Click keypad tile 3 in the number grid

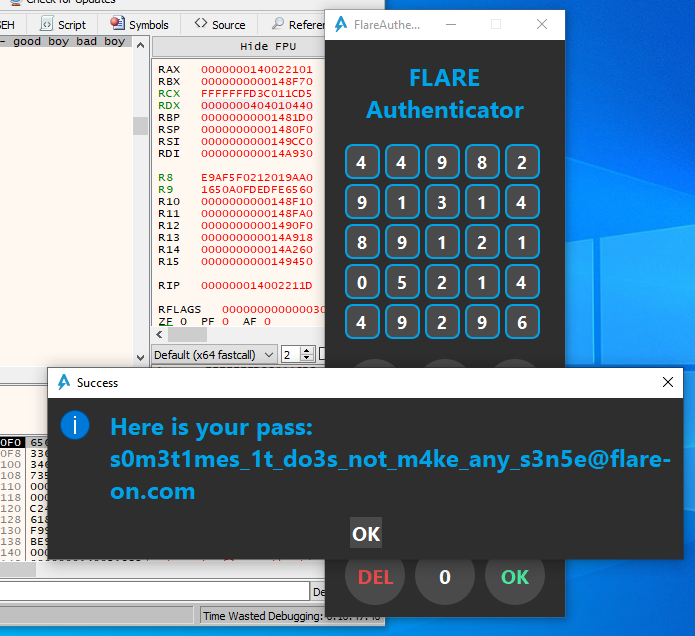click(x=442, y=202)
